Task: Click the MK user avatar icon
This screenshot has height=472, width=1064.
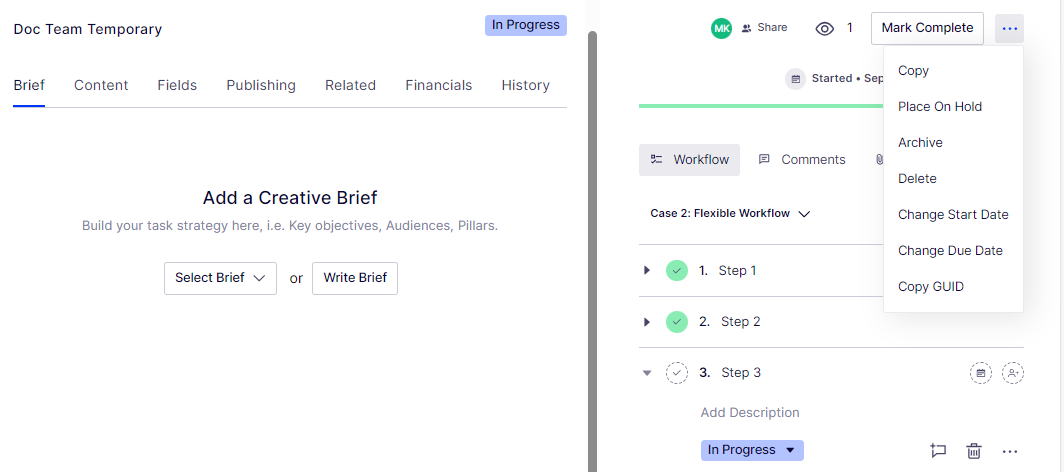Action: (721, 28)
